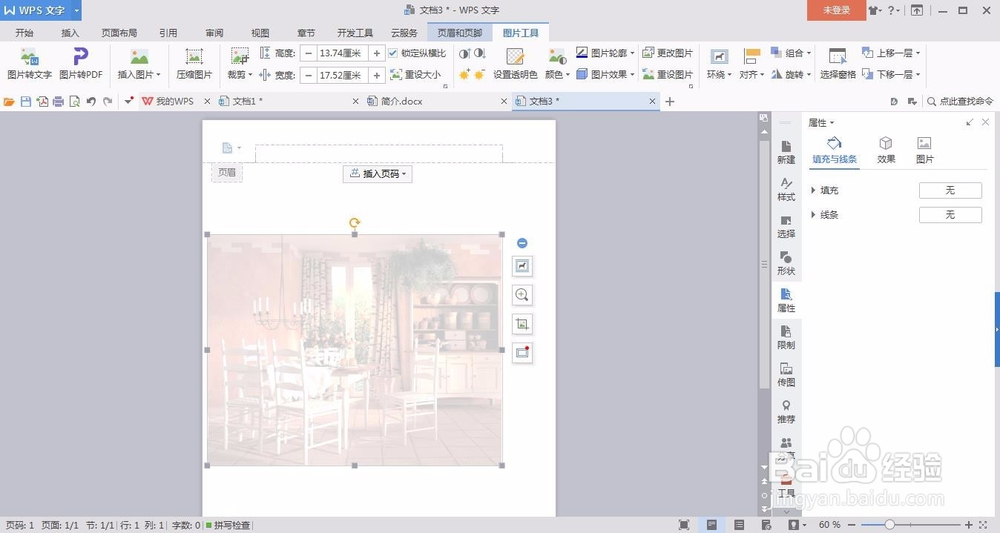The image size is (1000, 533).
Task: Click plus to add new document tab
Action: [x=670, y=101]
